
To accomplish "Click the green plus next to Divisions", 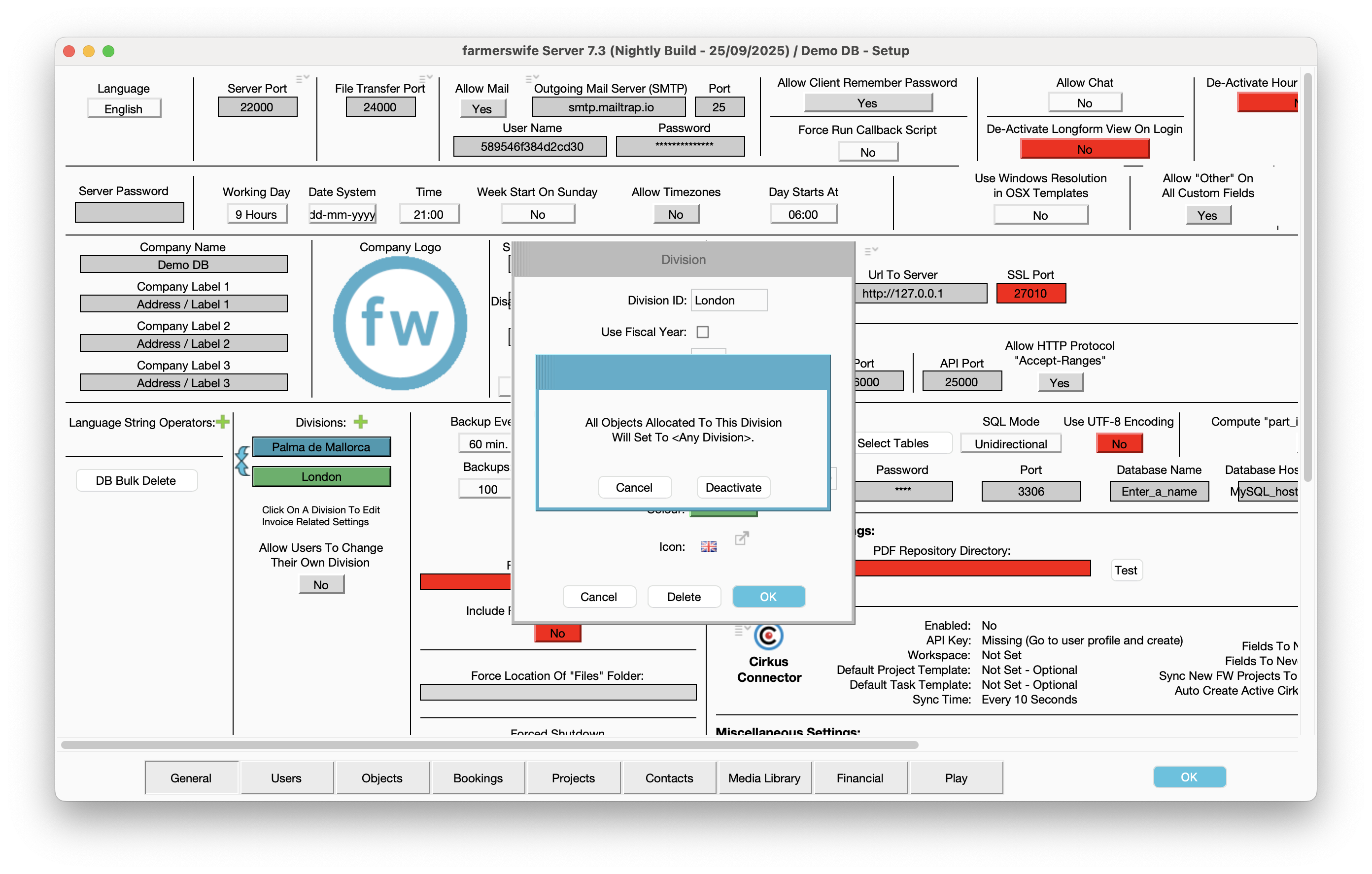I will pyautogui.click(x=360, y=422).
